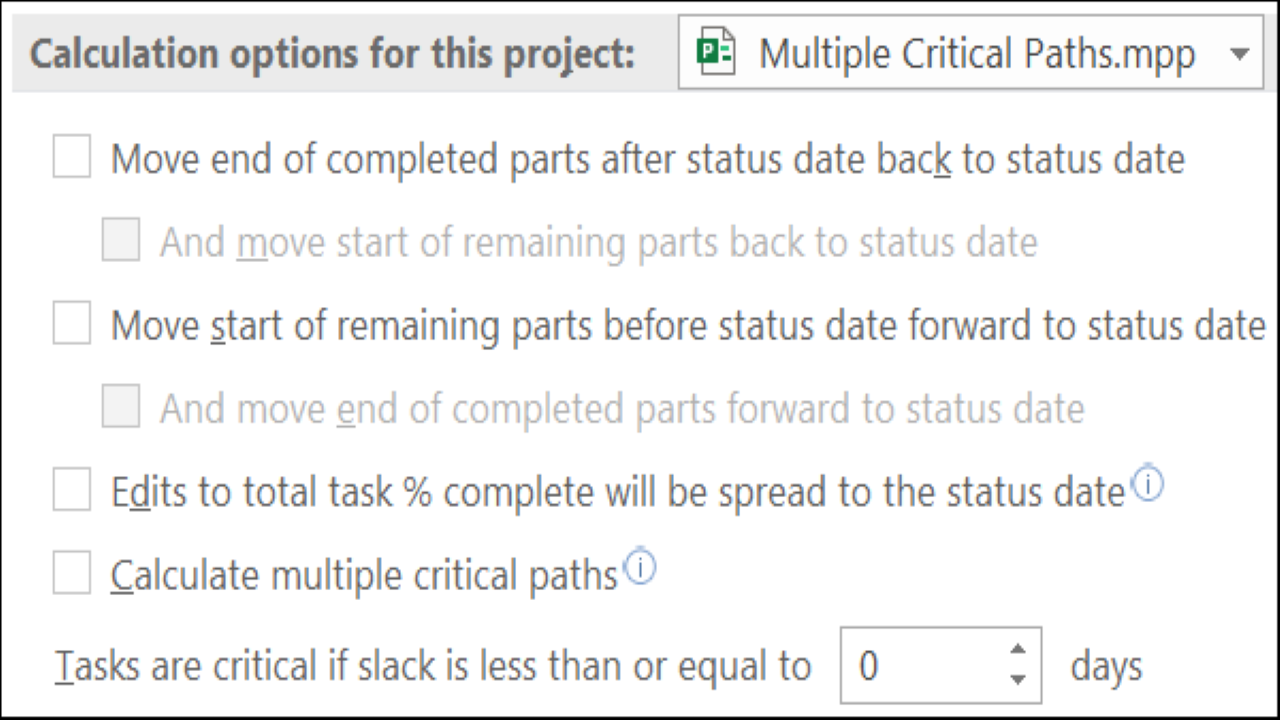Screen dimensions: 1280x720
Task: Click the 'Tasks are critical if slack' label
Action: point(432,666)
